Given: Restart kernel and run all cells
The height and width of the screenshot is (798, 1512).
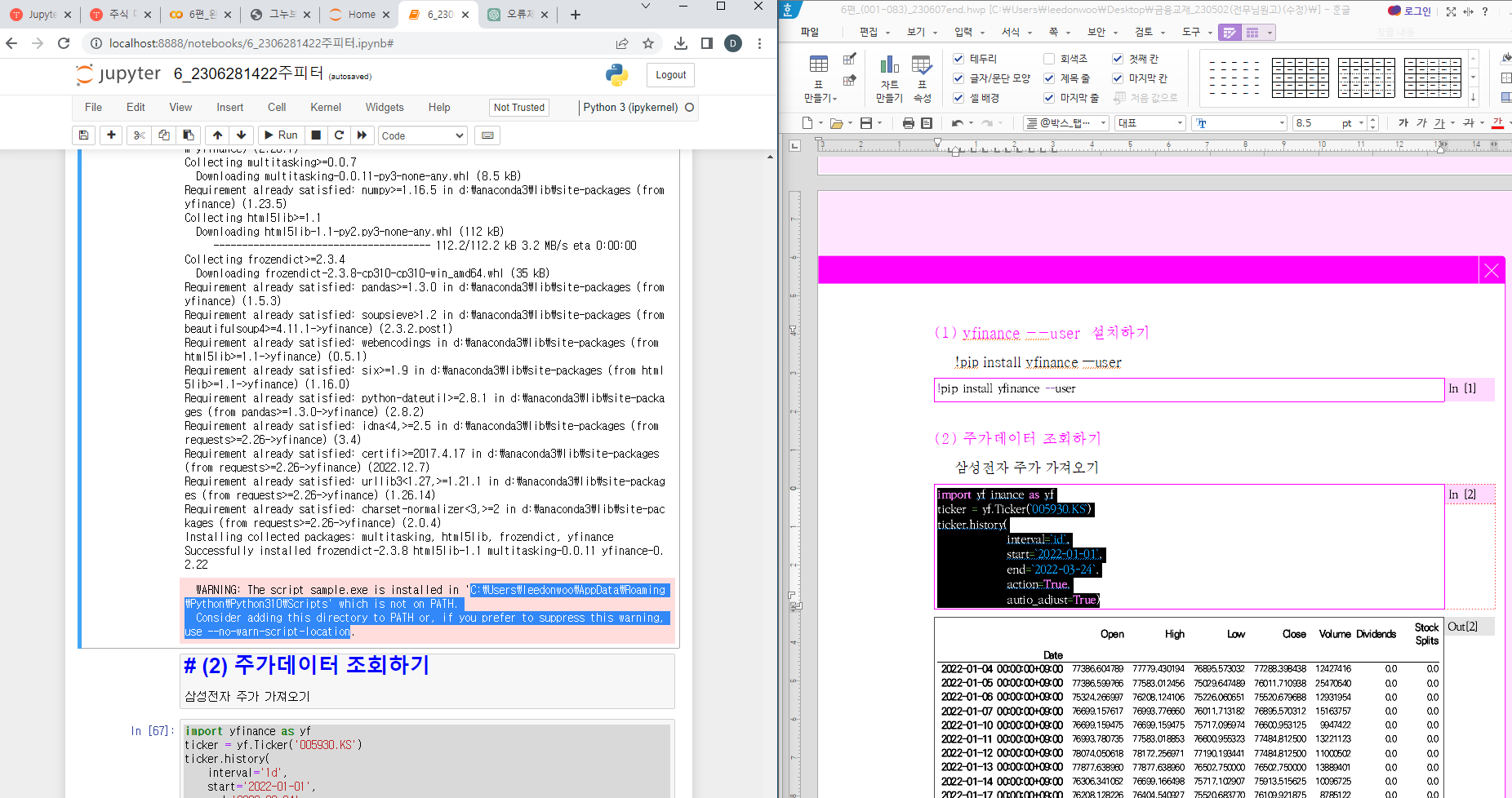Looking at the screenshot, I should [x=362, y=135].
